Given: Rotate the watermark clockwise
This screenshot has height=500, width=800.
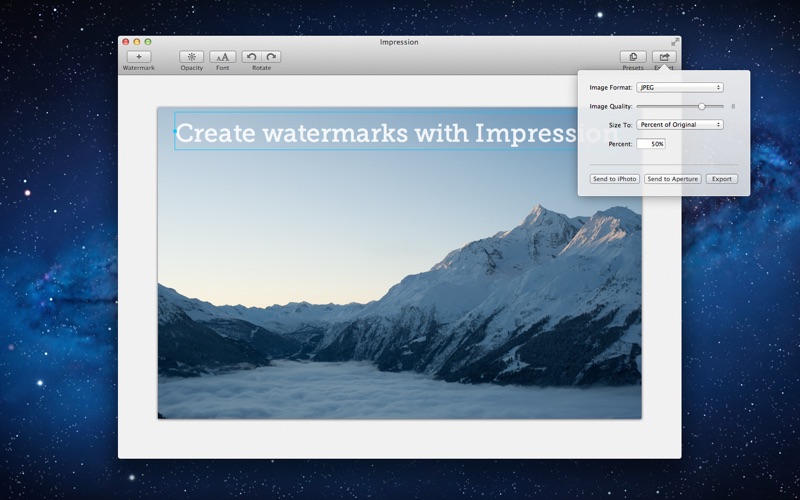Looking at the screenshot, I should [x=271, y=57].
